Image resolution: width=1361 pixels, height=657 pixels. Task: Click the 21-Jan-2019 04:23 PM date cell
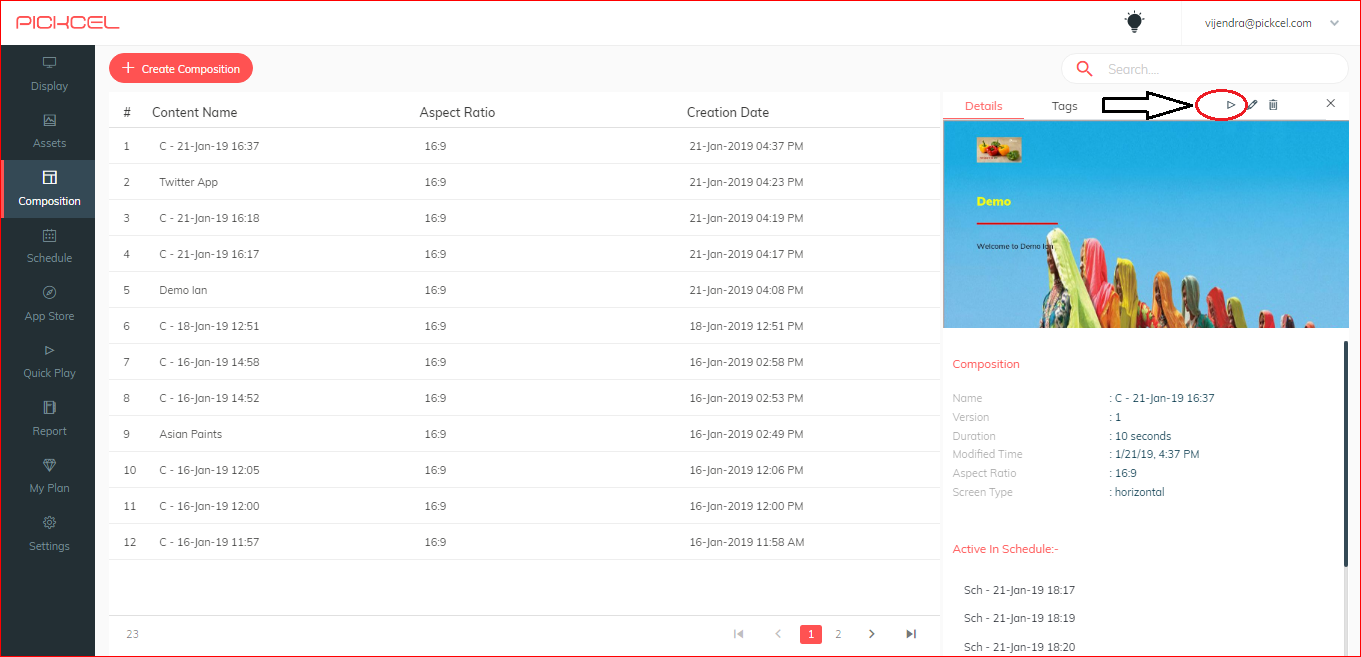[x=746, y=182]
